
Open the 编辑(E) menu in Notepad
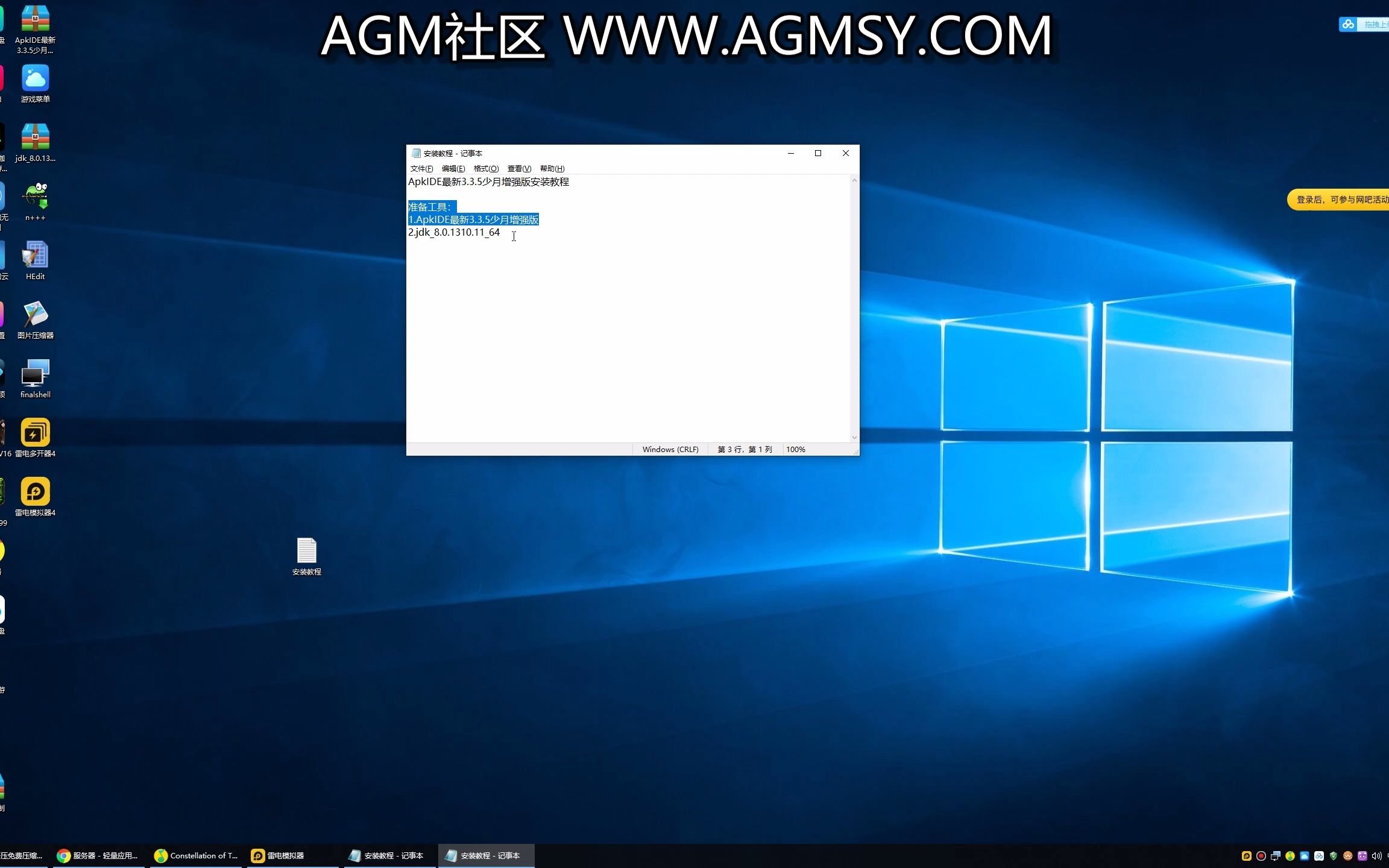453,169
